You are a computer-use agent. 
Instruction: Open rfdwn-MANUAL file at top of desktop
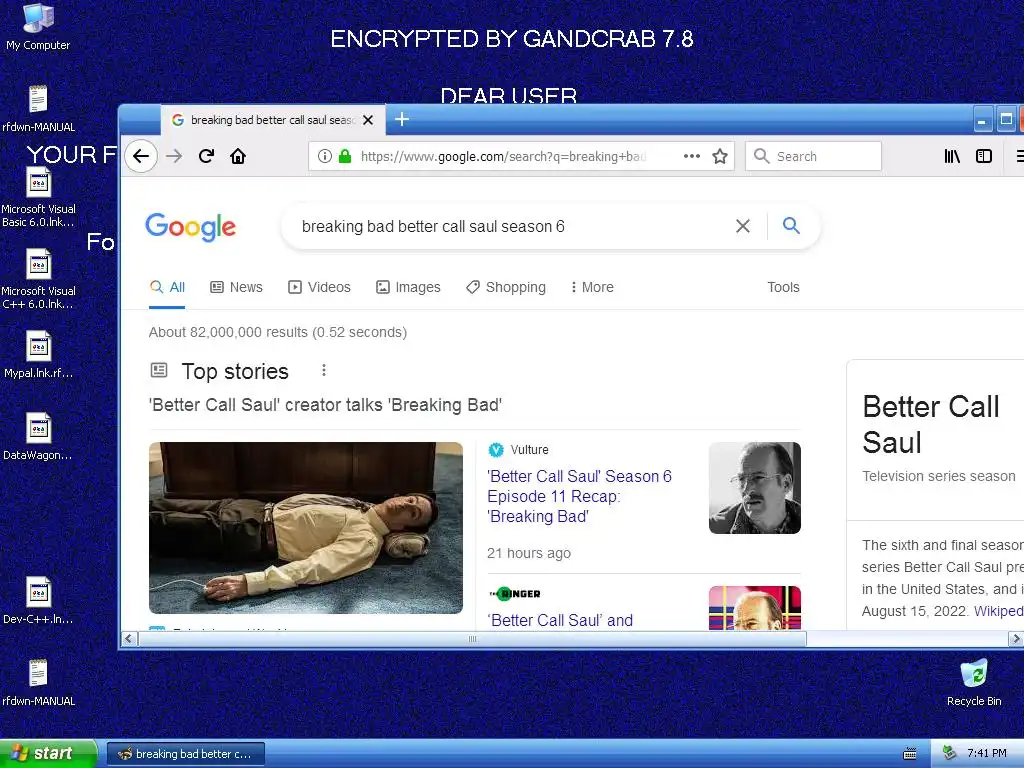[x=38, y=109]
